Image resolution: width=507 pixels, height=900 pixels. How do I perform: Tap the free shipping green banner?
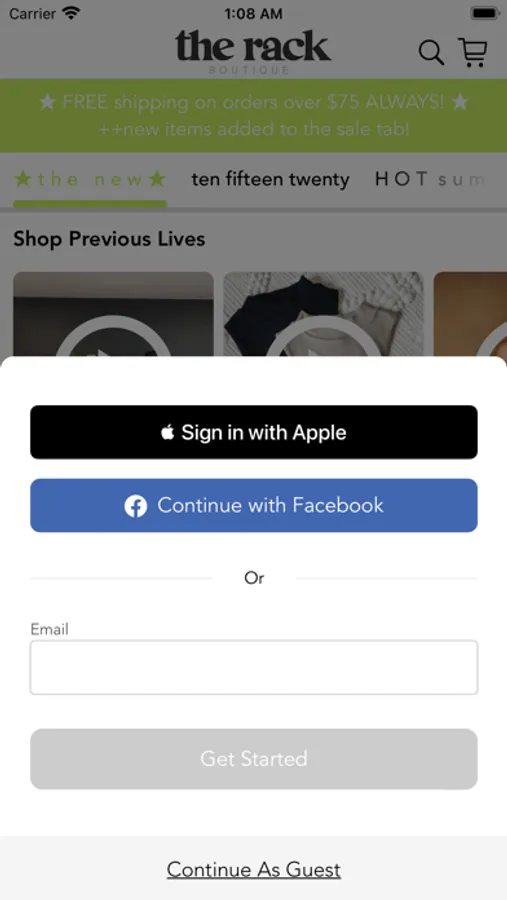click(x=253, y=116)
